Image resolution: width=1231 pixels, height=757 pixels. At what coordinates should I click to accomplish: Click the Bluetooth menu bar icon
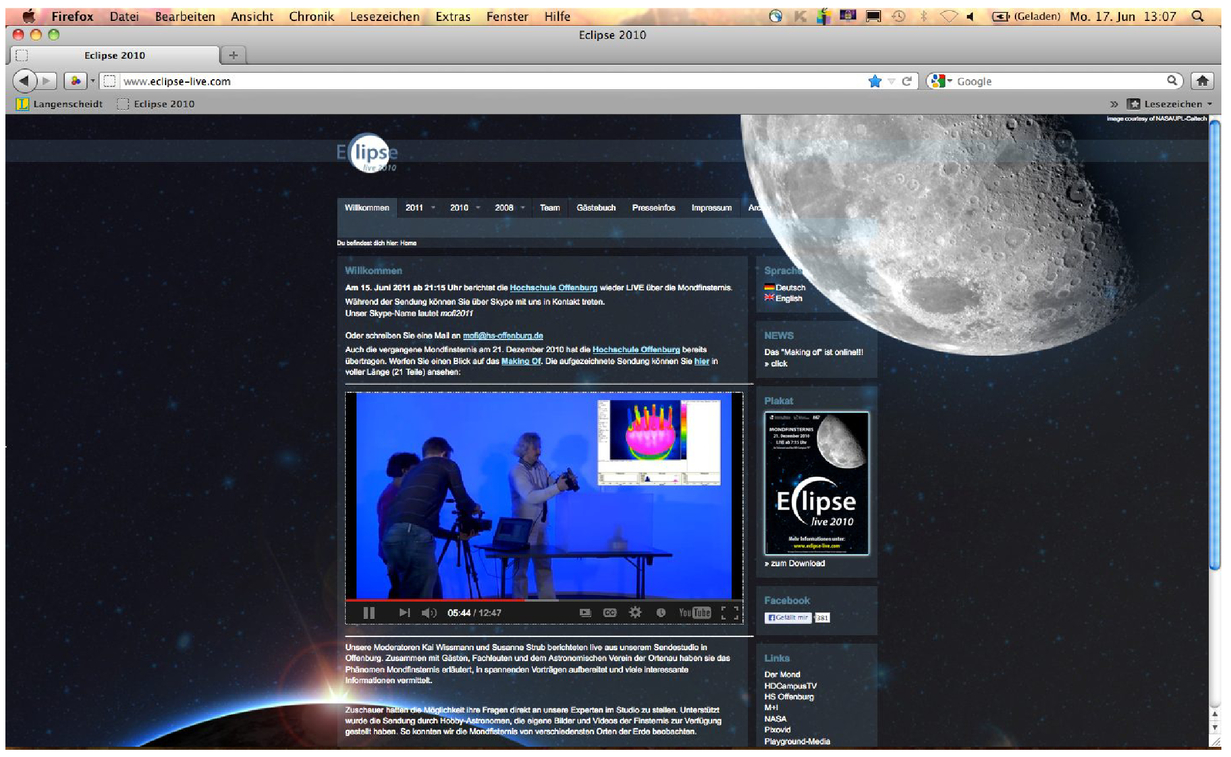point(924,16)
